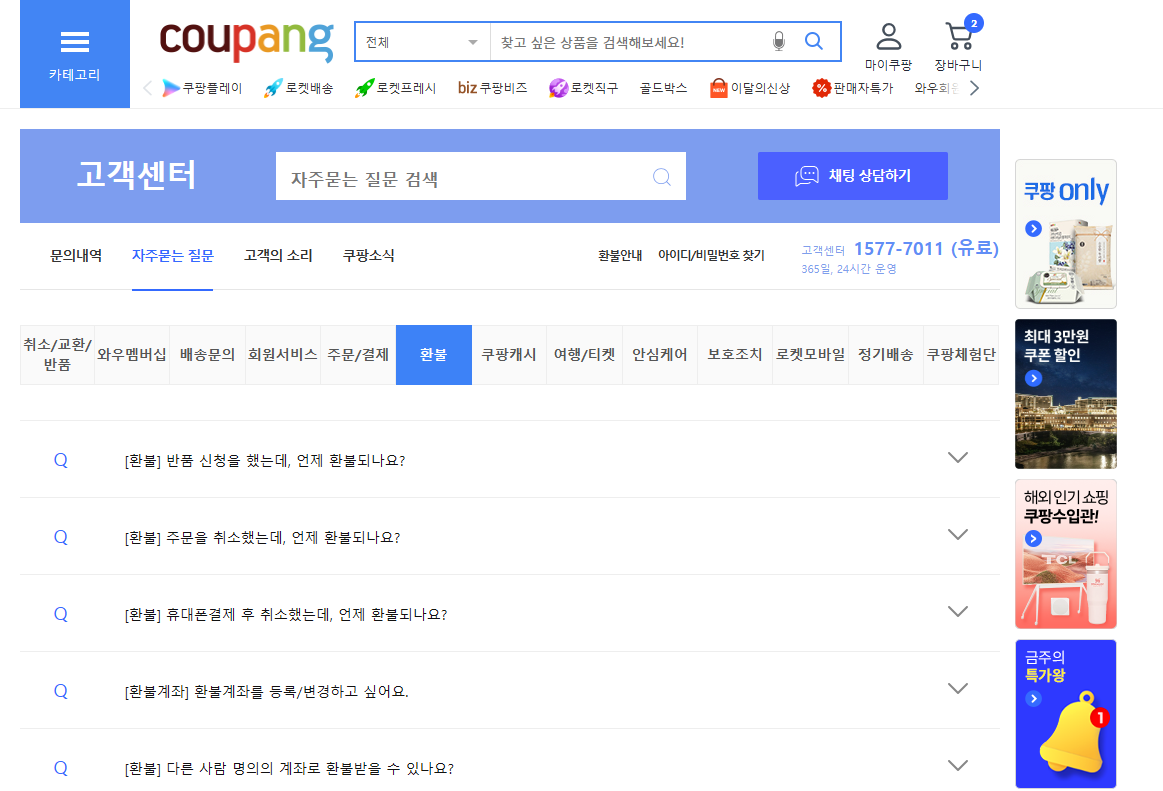Select 안심케어 FAQ category
Viewport: 1163px width, 791px height.
(659, 355)
